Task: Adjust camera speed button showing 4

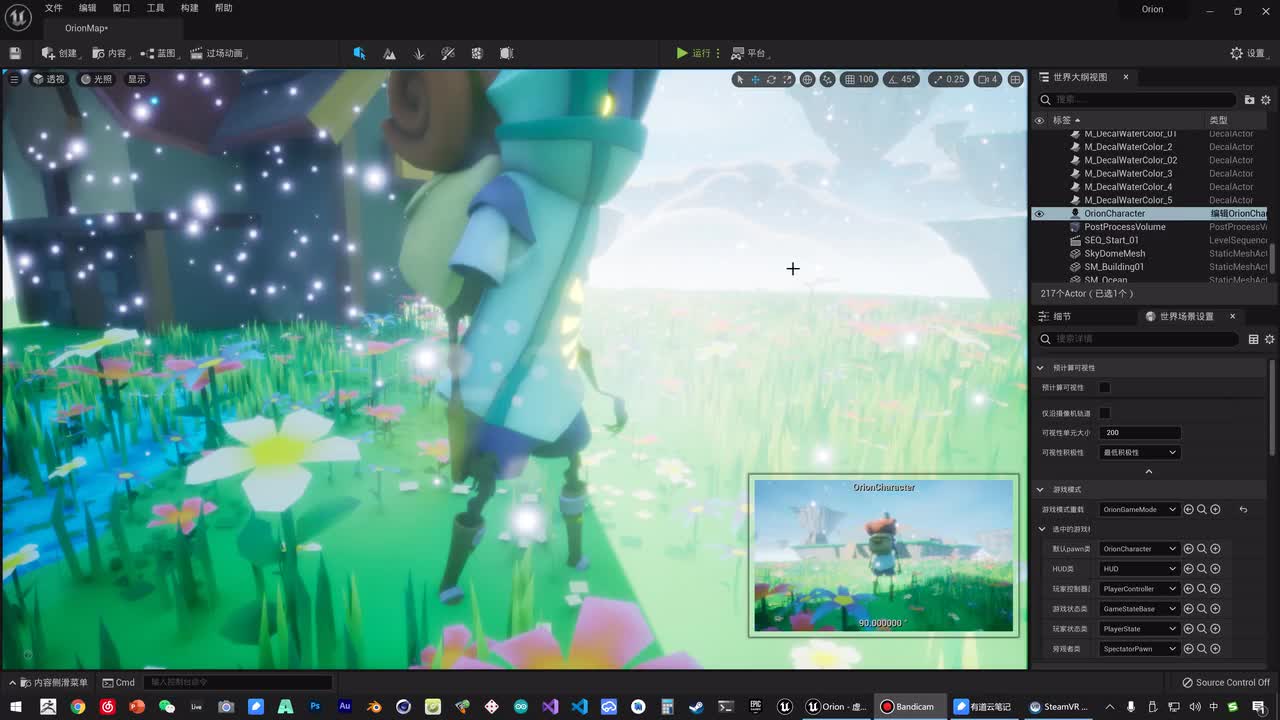Action: [988, 79]
